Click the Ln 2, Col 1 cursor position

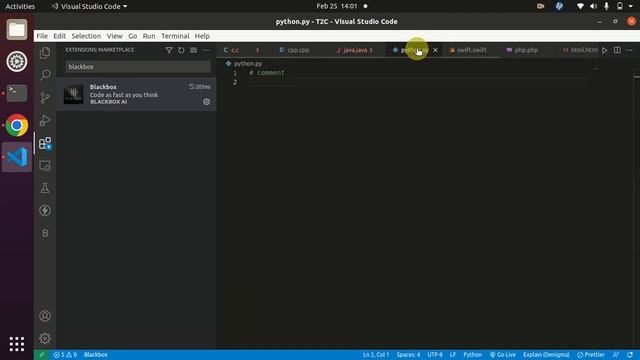pos(376,355)
